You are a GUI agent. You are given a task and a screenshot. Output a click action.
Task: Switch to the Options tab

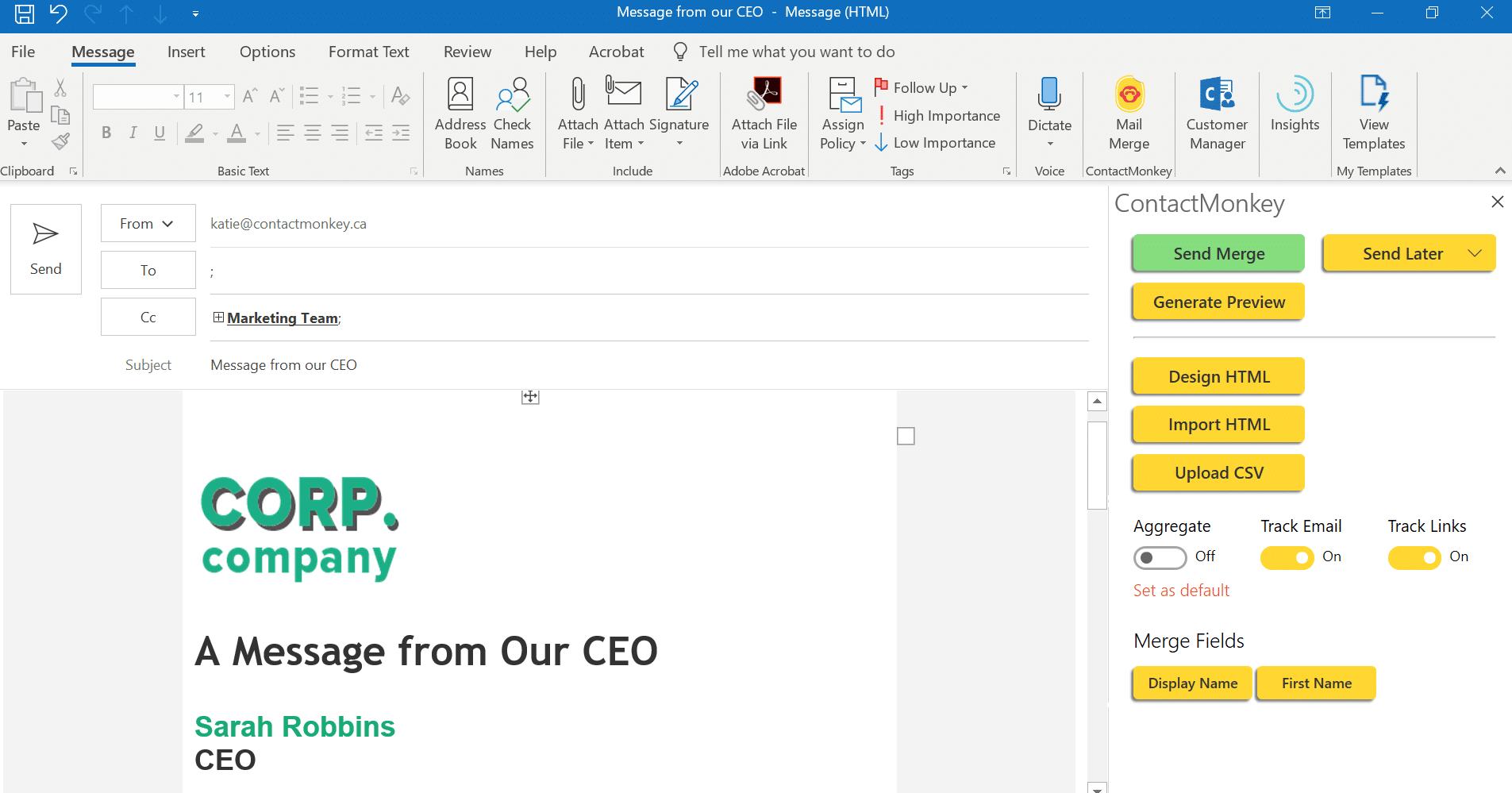[267, 52]
